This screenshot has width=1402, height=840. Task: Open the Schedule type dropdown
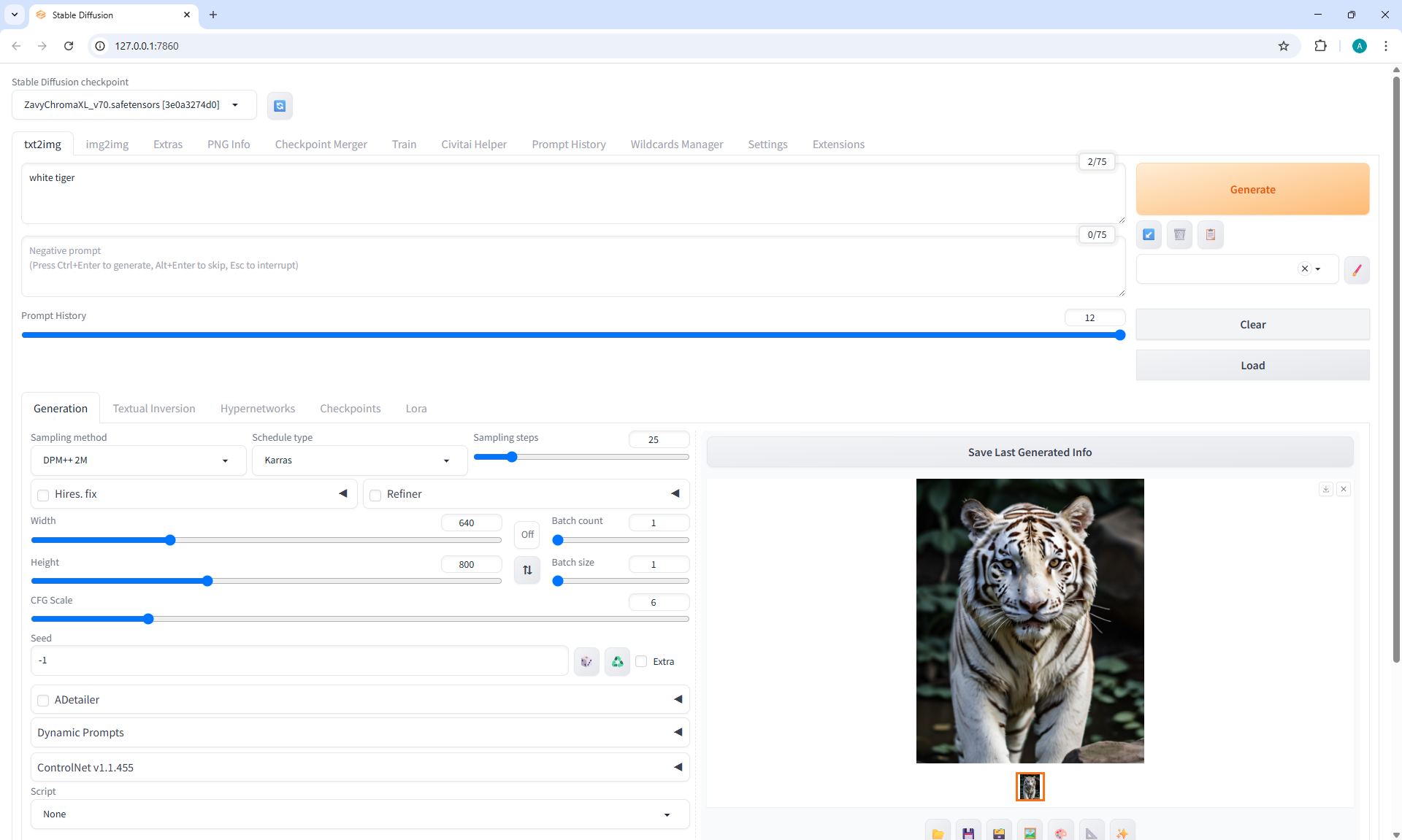359,461
